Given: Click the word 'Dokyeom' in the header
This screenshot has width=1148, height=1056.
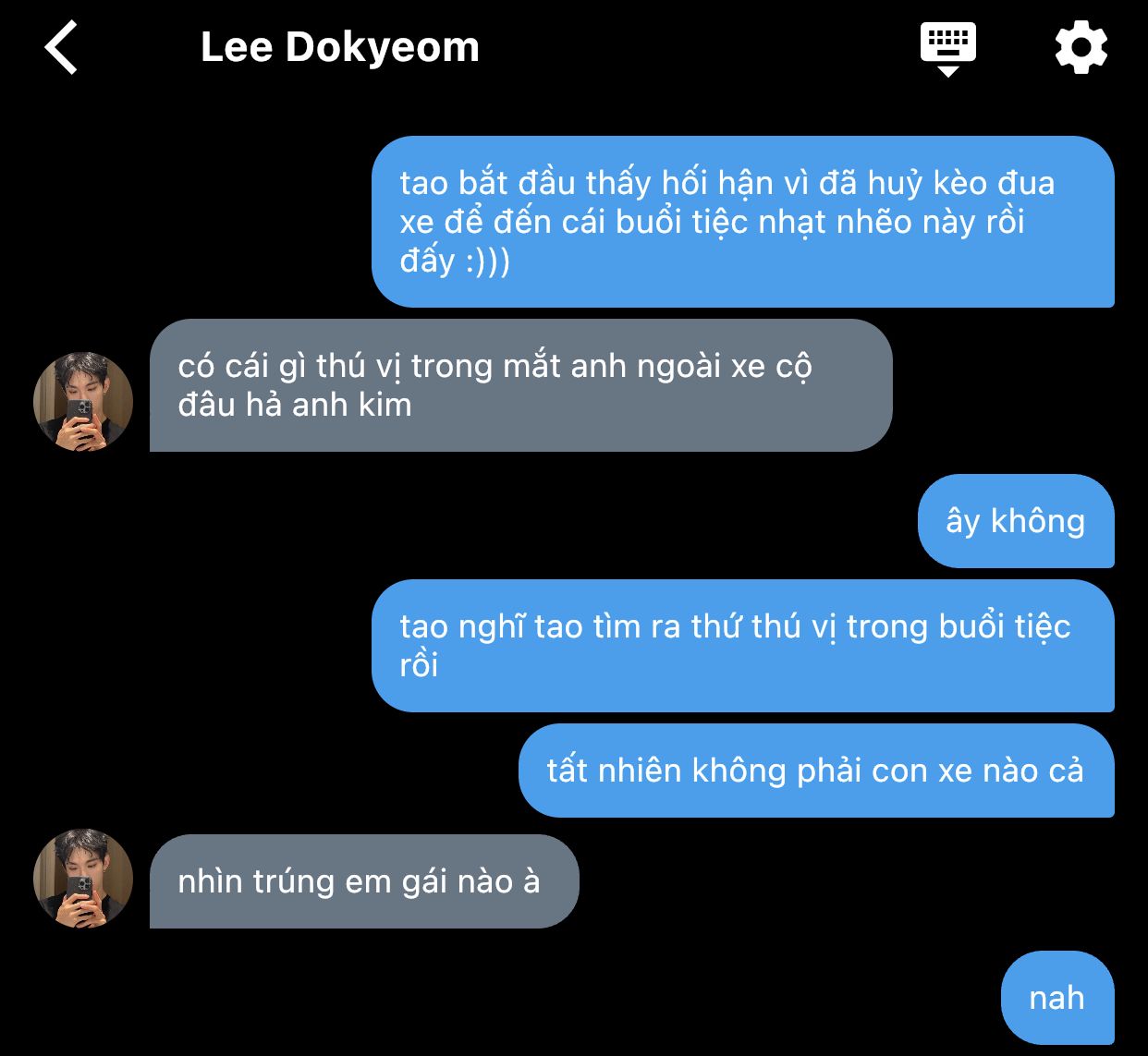Looking at the screenshot, I should point(383,47).
